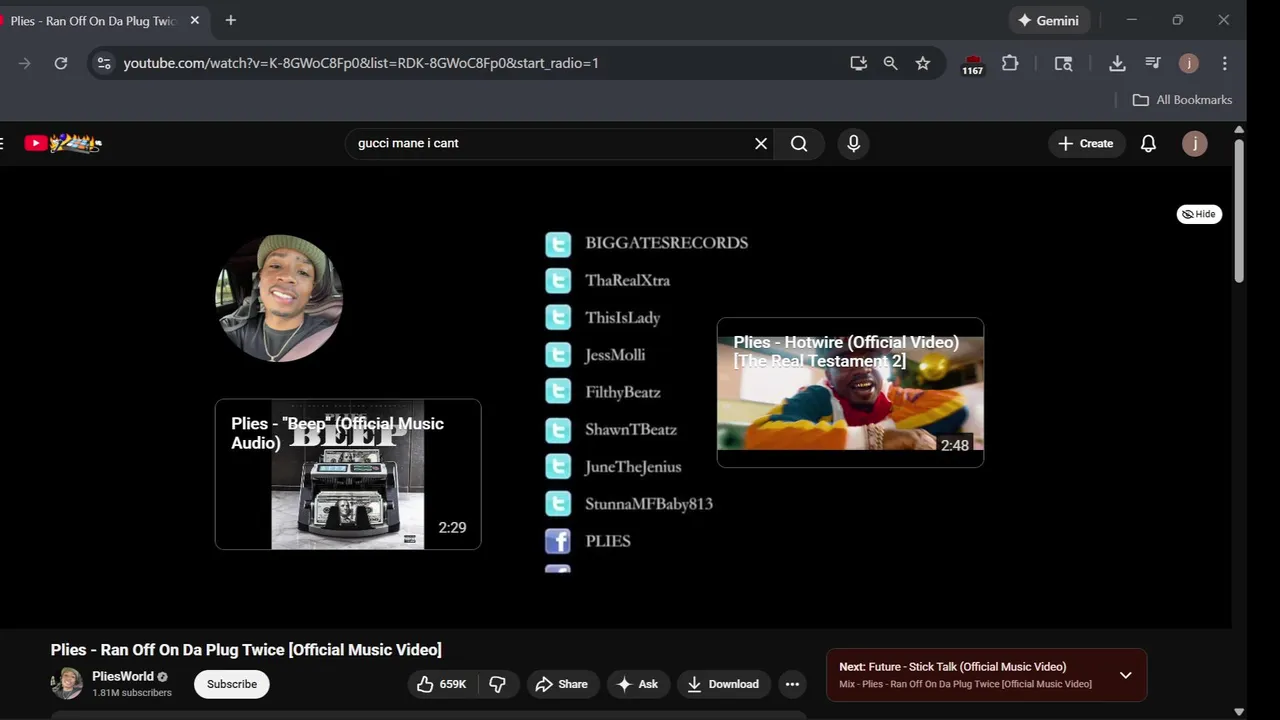The width and height of the screenshot is (1280, 720).
Task: Go to YouTube home via logo
Action: pos(63,143)
